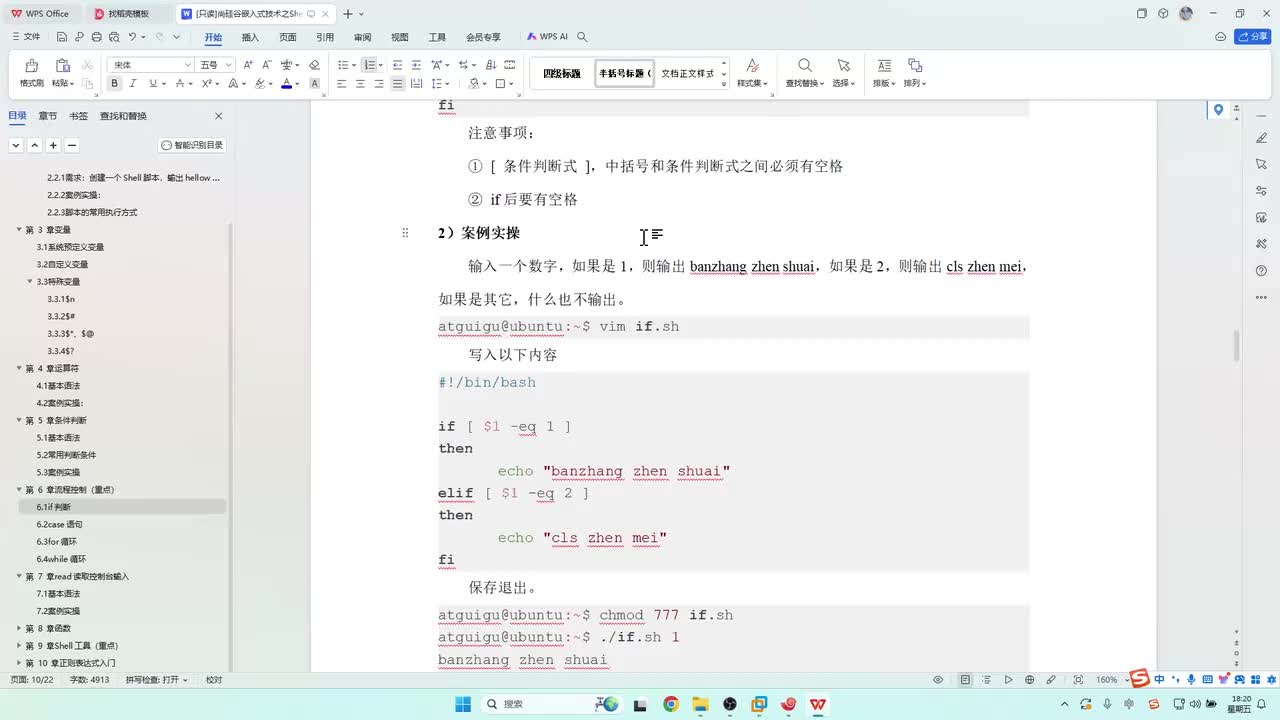Screen dimensions: 1280x720
Task: Click the Print icon in quick toolbar
Action: (97, 37)
